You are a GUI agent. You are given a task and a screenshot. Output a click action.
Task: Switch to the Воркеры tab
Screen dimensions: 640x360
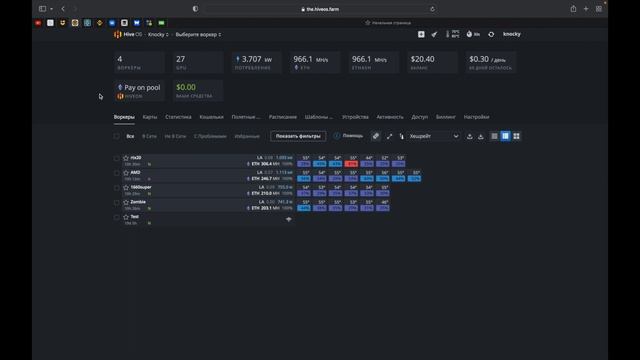click(x=124, y=117)
